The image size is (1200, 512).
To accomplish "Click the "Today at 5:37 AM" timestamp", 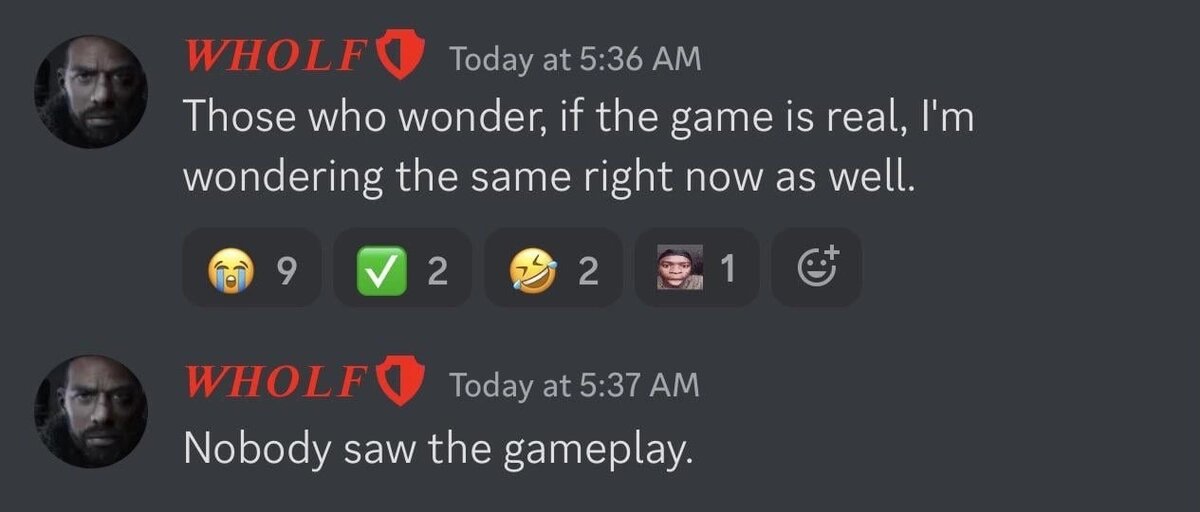I will tap(575, 384).
